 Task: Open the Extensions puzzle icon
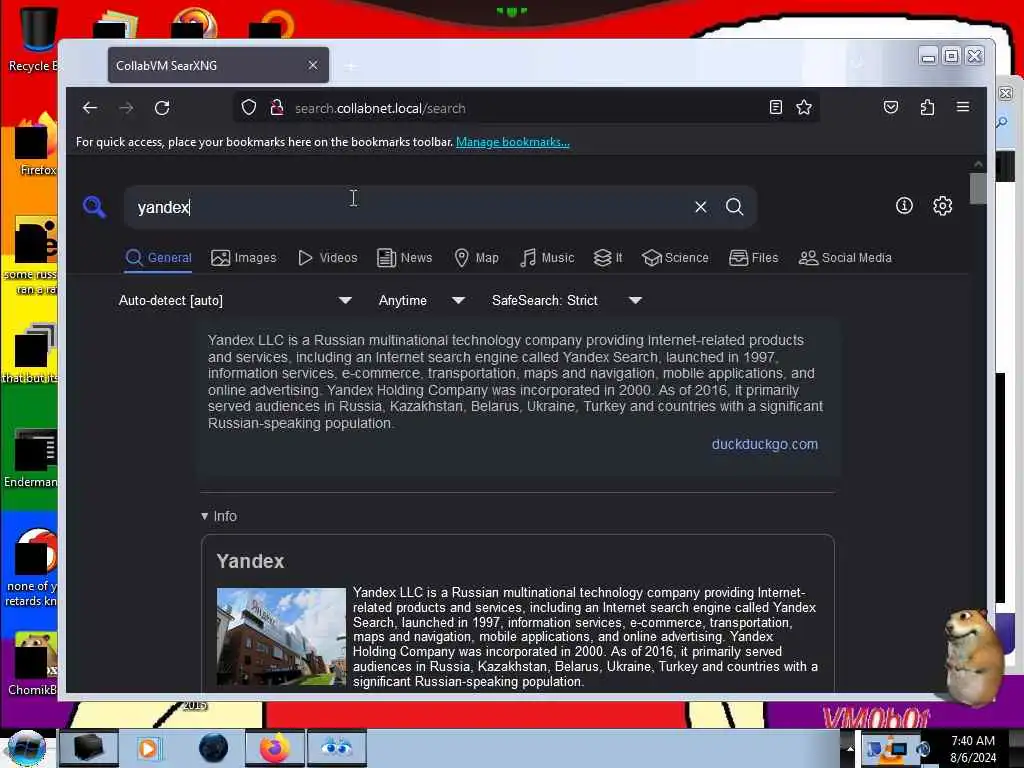(x=927, y=107)
